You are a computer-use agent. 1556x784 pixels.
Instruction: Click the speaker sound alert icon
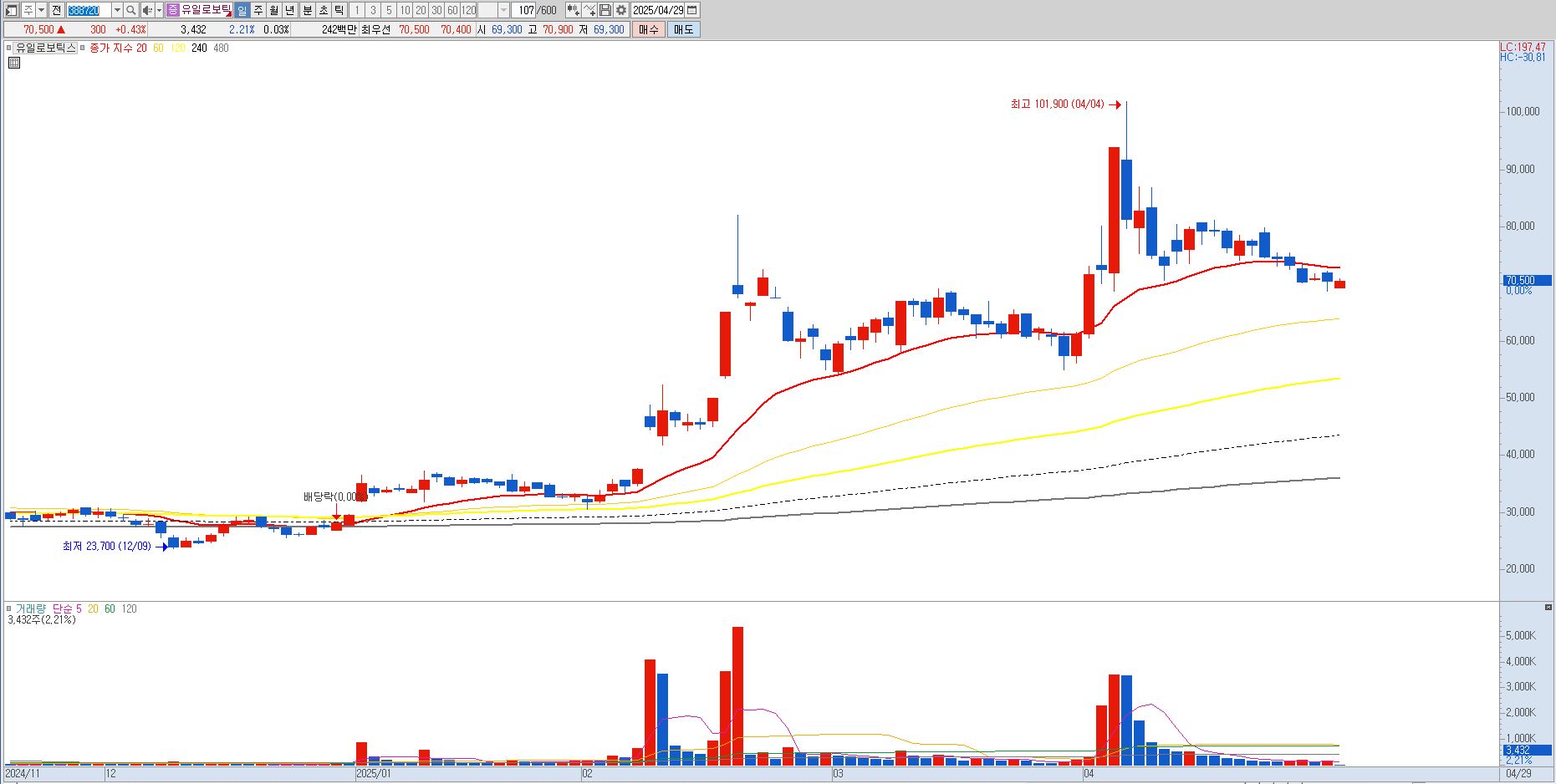[147, 10]
